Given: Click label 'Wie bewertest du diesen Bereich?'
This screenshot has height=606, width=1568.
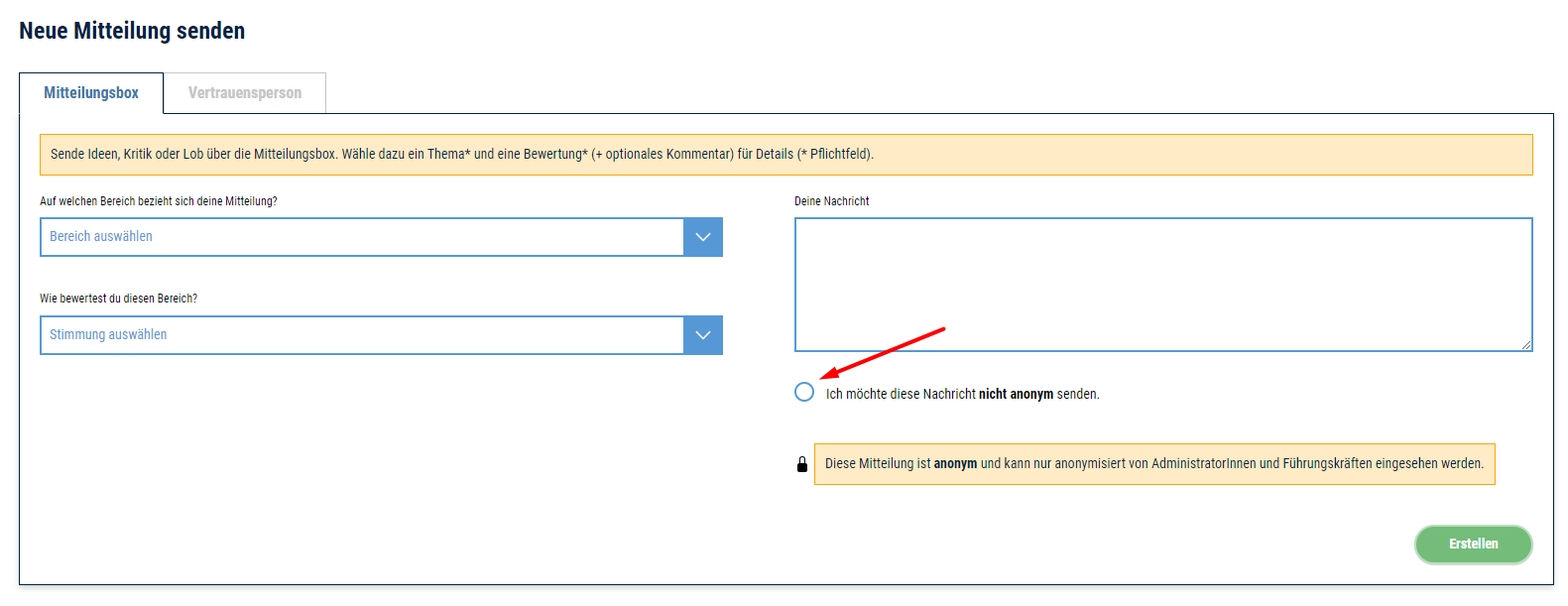Looking at the screenshot, I should pyautogui.click(x=119, y=299).
